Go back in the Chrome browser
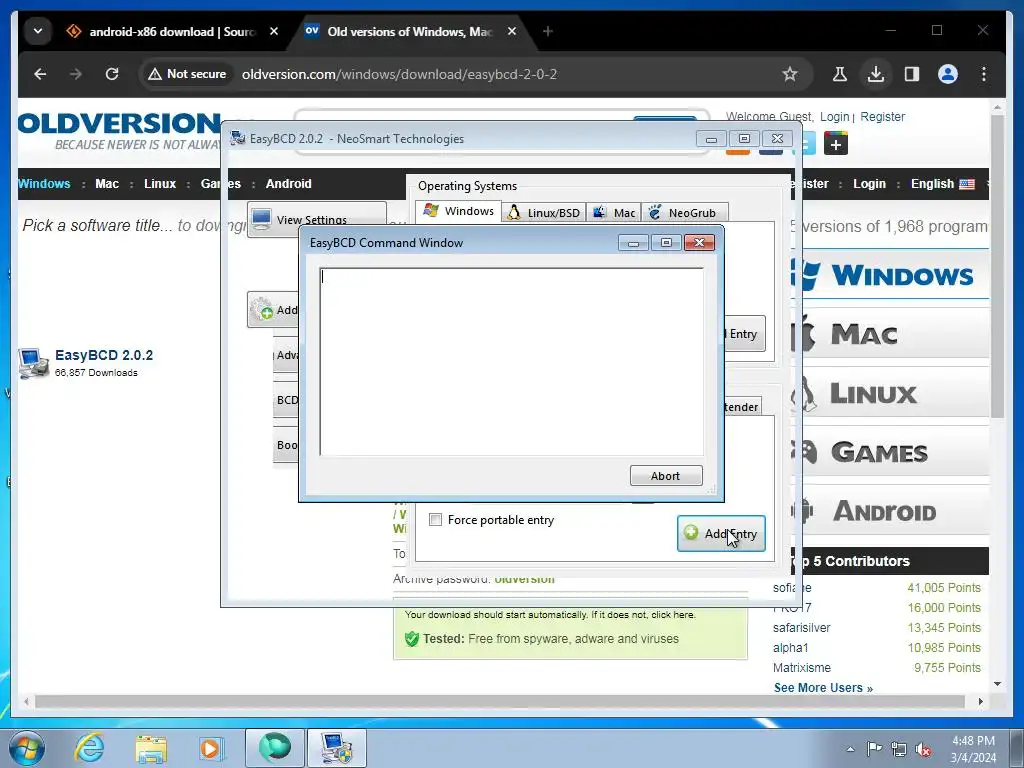 (x=40, y=74)
